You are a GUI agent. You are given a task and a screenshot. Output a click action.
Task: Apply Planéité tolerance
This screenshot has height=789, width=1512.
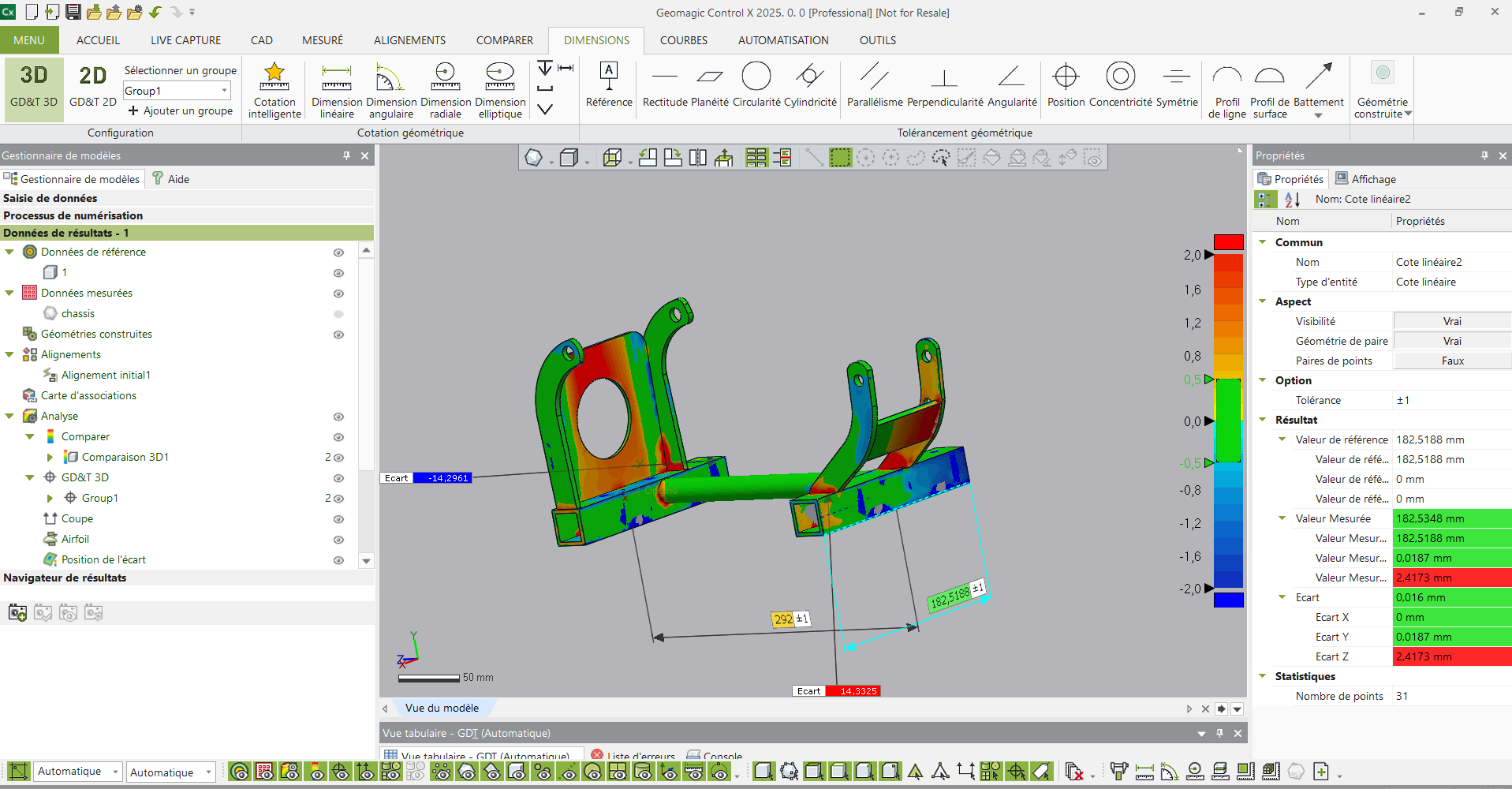[x=710, y=85]
